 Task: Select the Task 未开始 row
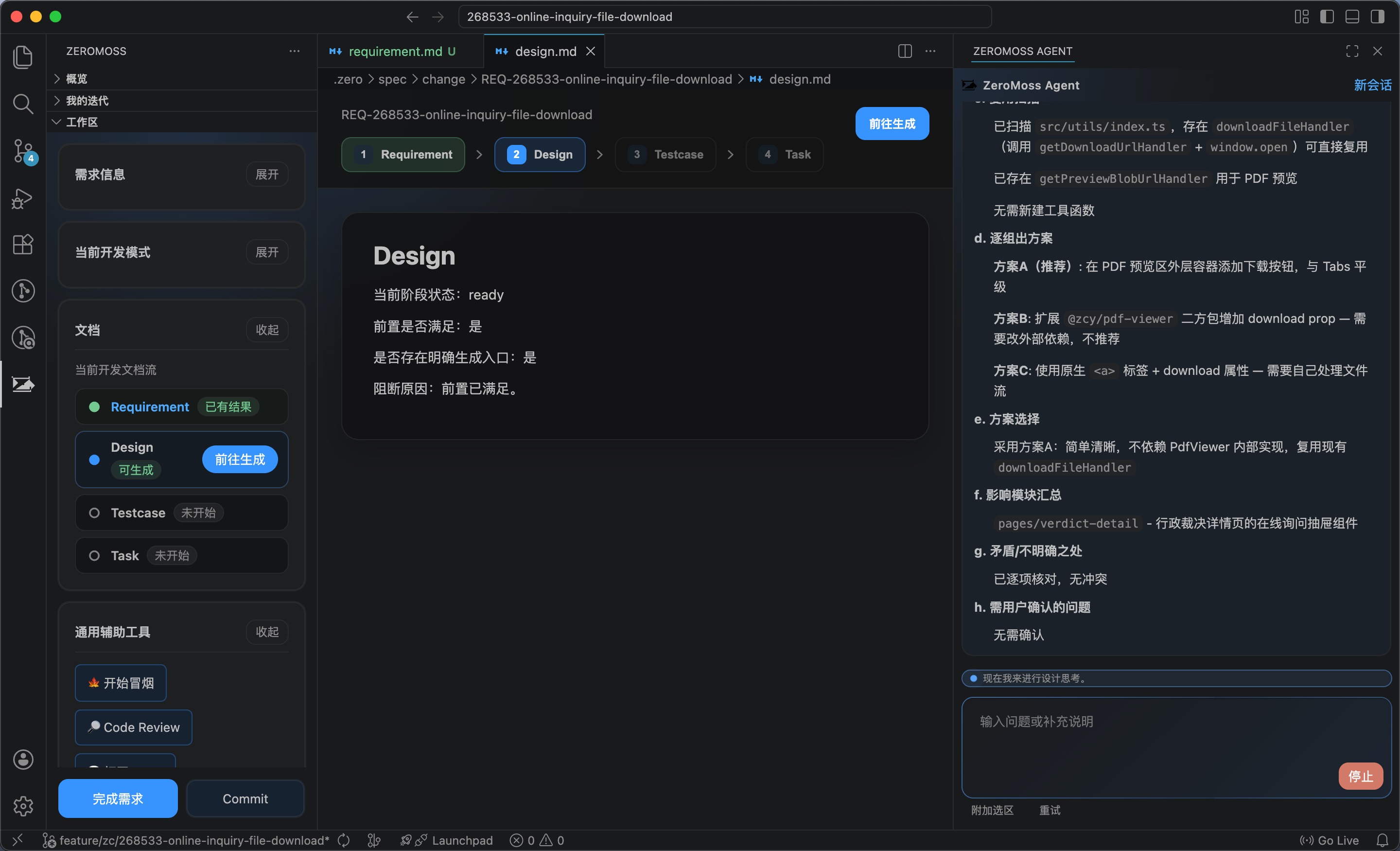[182, 555]
